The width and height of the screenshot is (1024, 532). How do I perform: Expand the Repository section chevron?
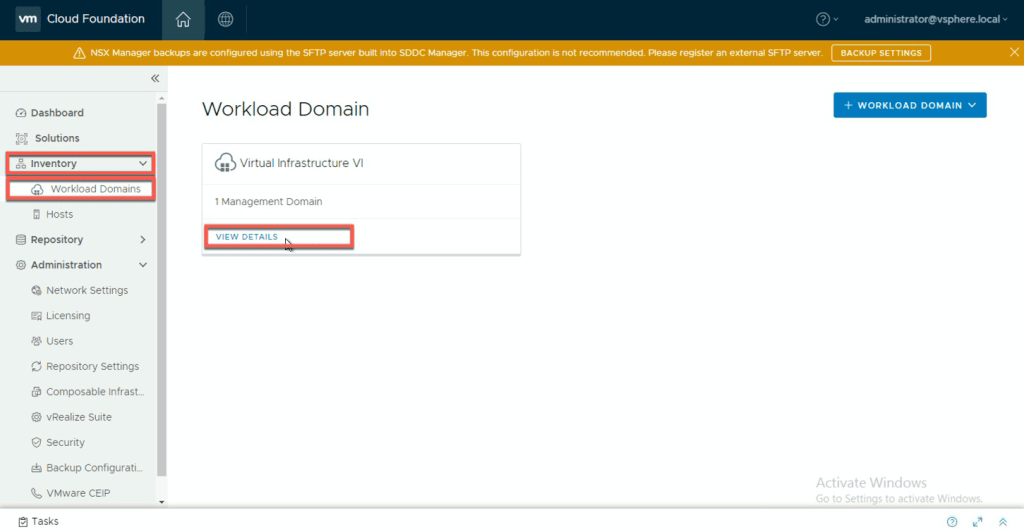pos(143,240)
